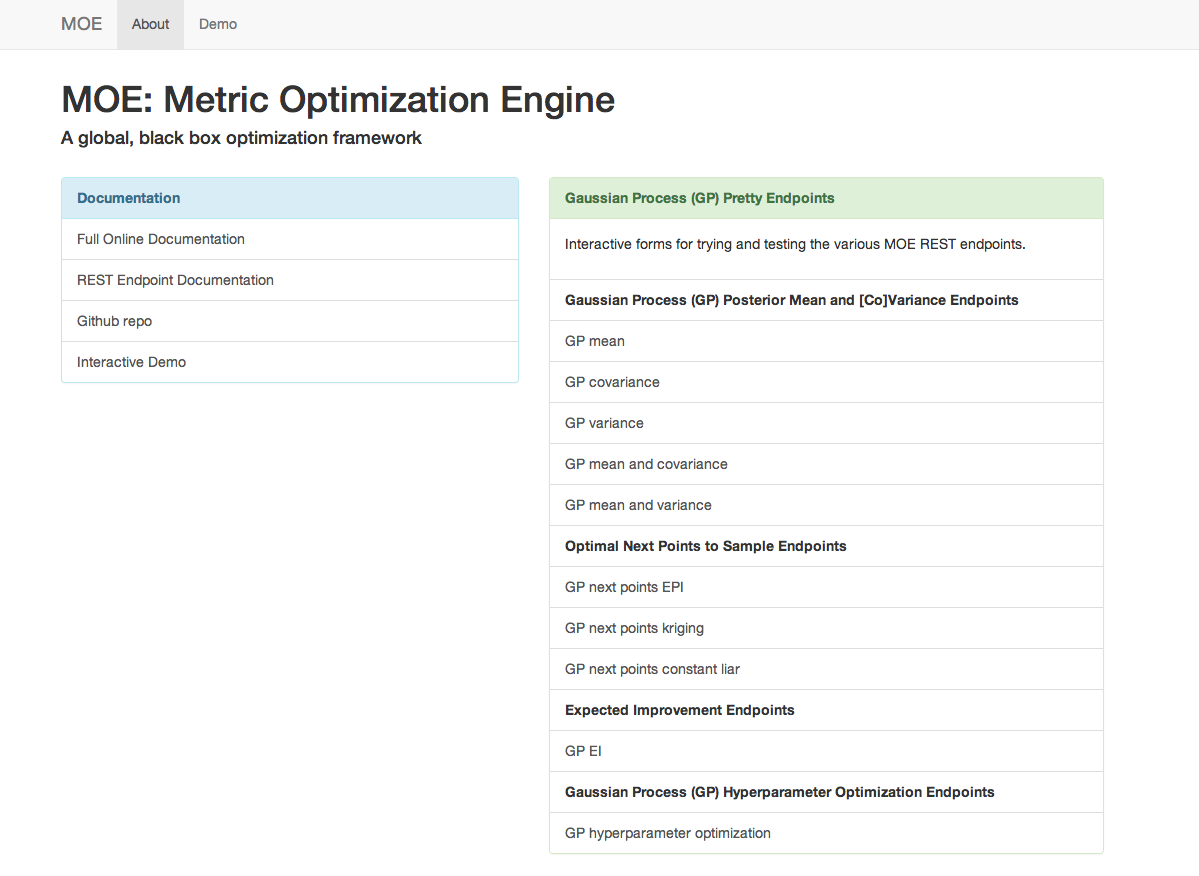The image size is (1199, 876).
Task: Open GP next points constant liar
Action: click(826, 670)
